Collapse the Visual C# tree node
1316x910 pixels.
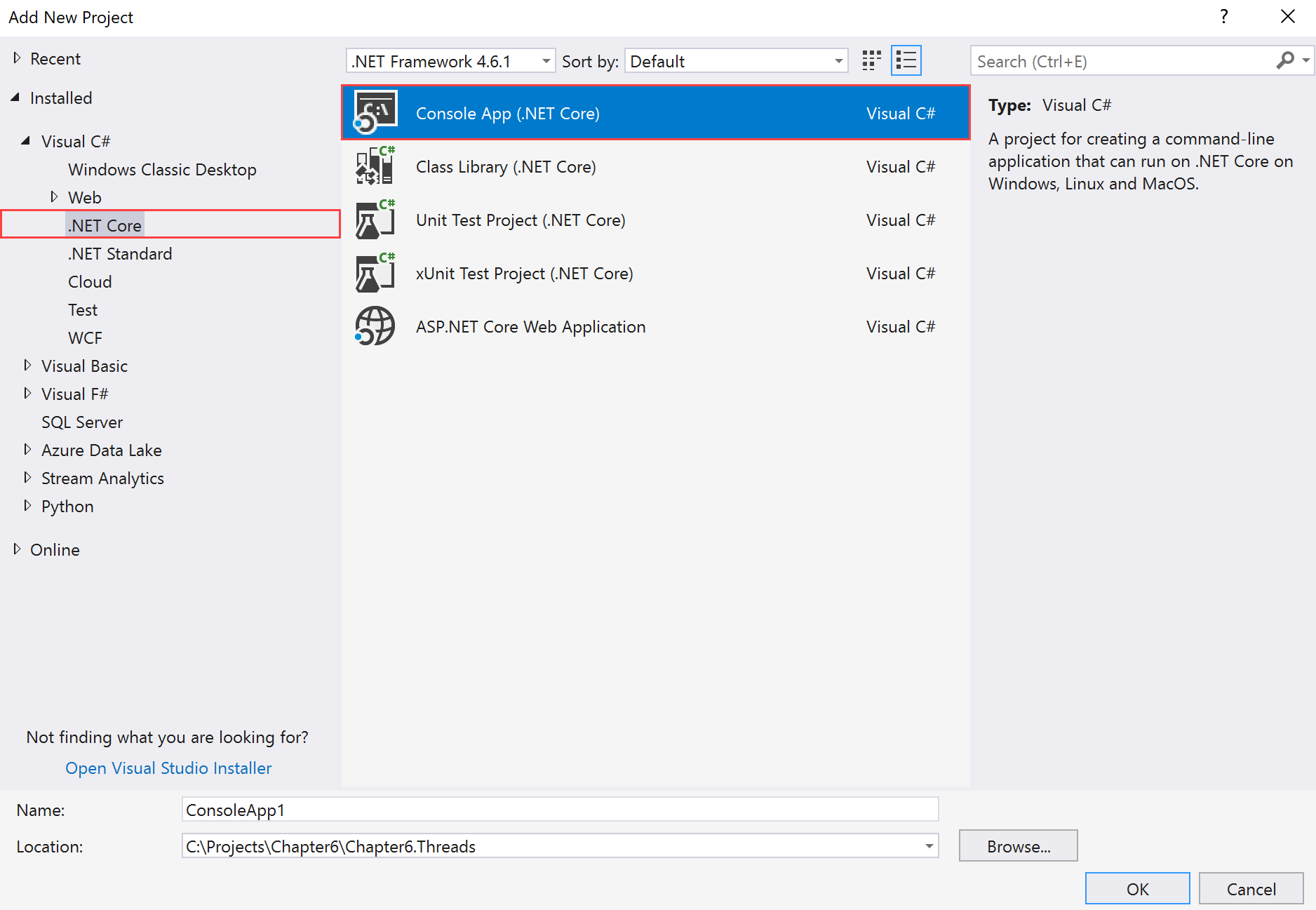click(x=26, y=141)
